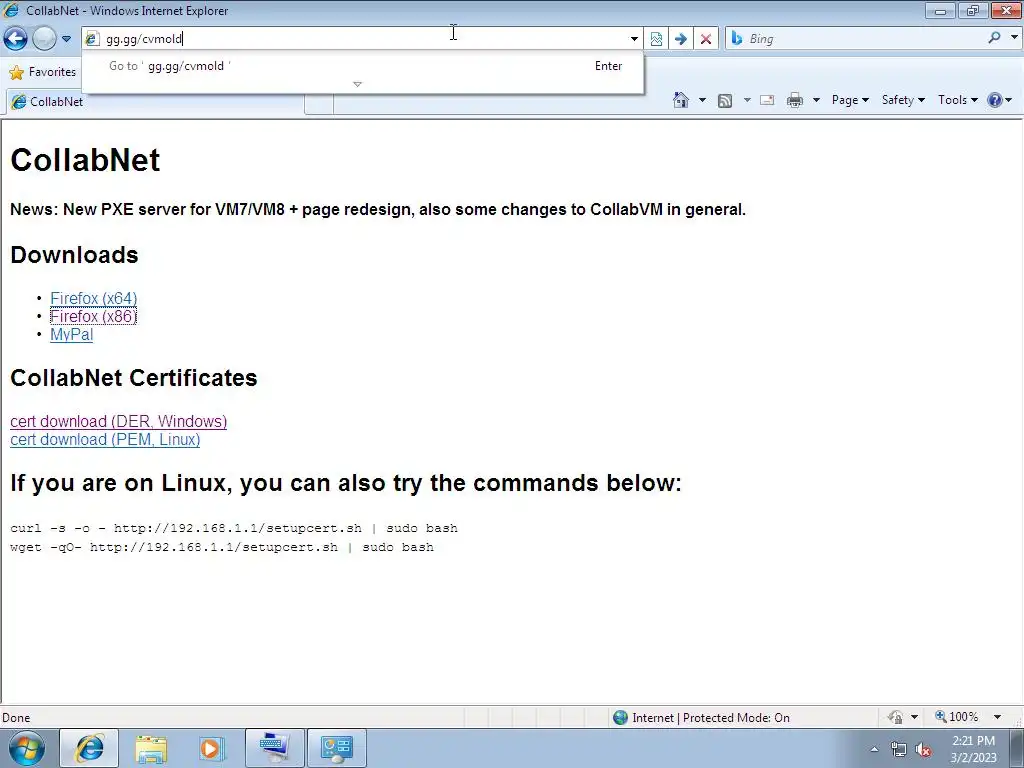Open the Tools menu
The height and width of the screenshot is (768, 1024).
[957, 100]
